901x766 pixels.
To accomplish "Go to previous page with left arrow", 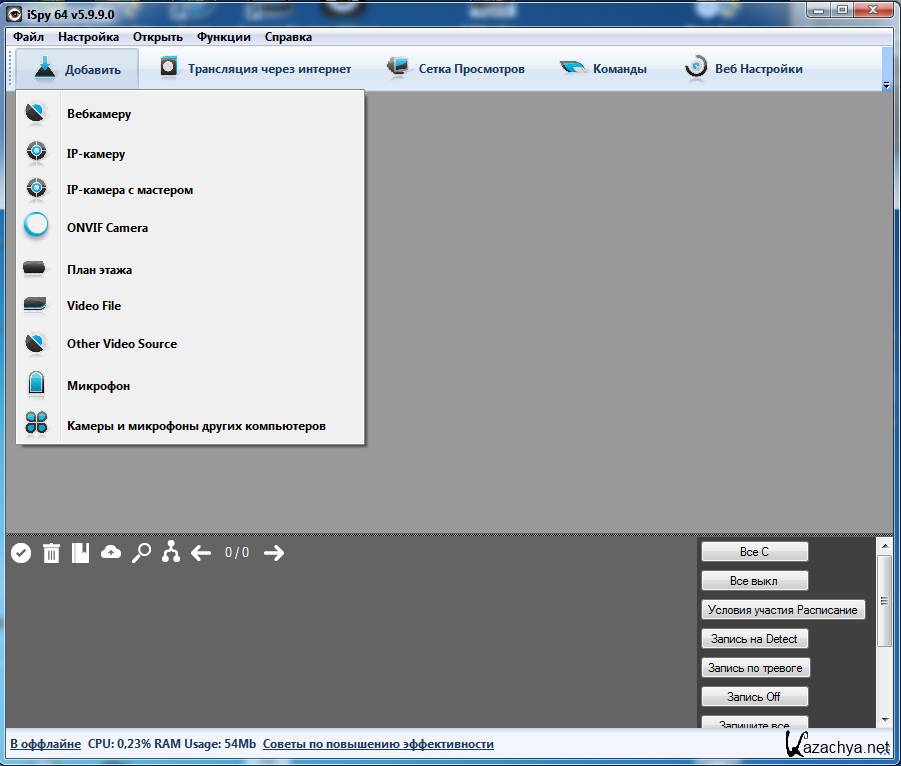I will 201,553.
